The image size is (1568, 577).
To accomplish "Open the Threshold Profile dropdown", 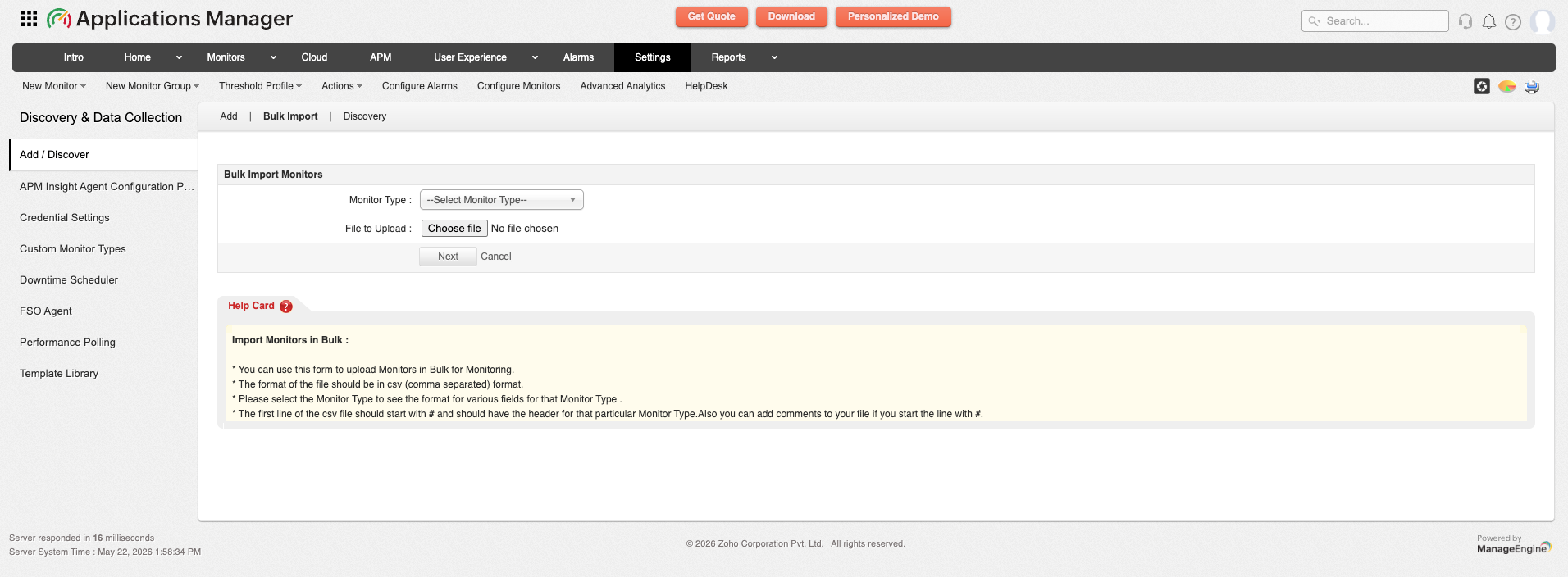I will 261,86.
